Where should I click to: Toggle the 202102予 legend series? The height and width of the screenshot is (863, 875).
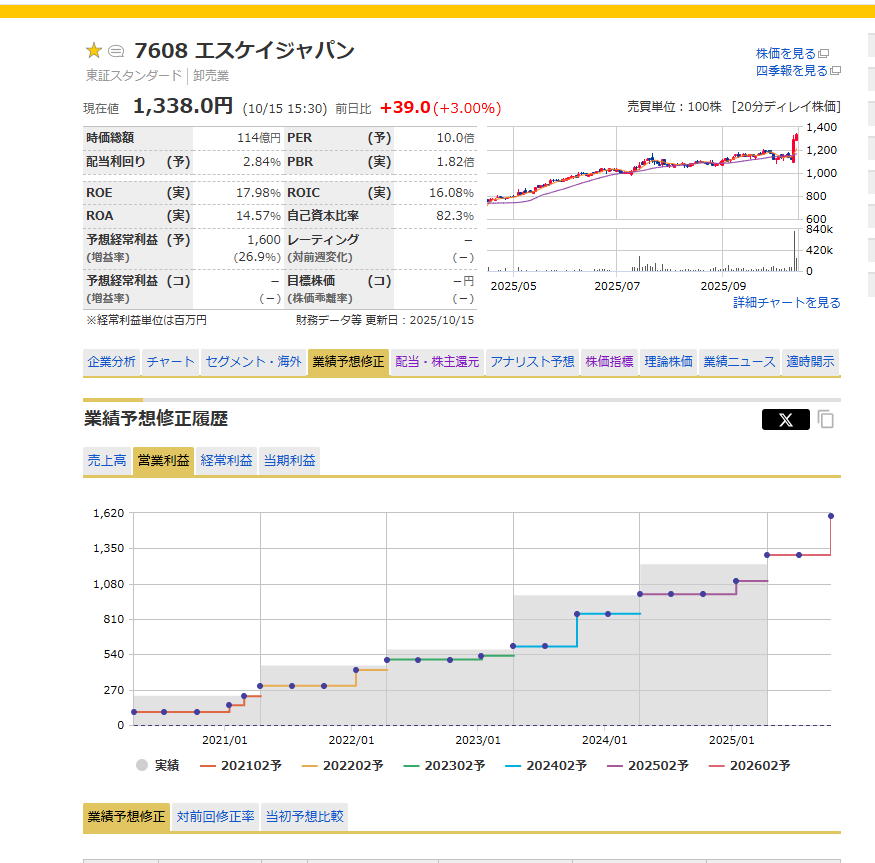tap(241, 765)
